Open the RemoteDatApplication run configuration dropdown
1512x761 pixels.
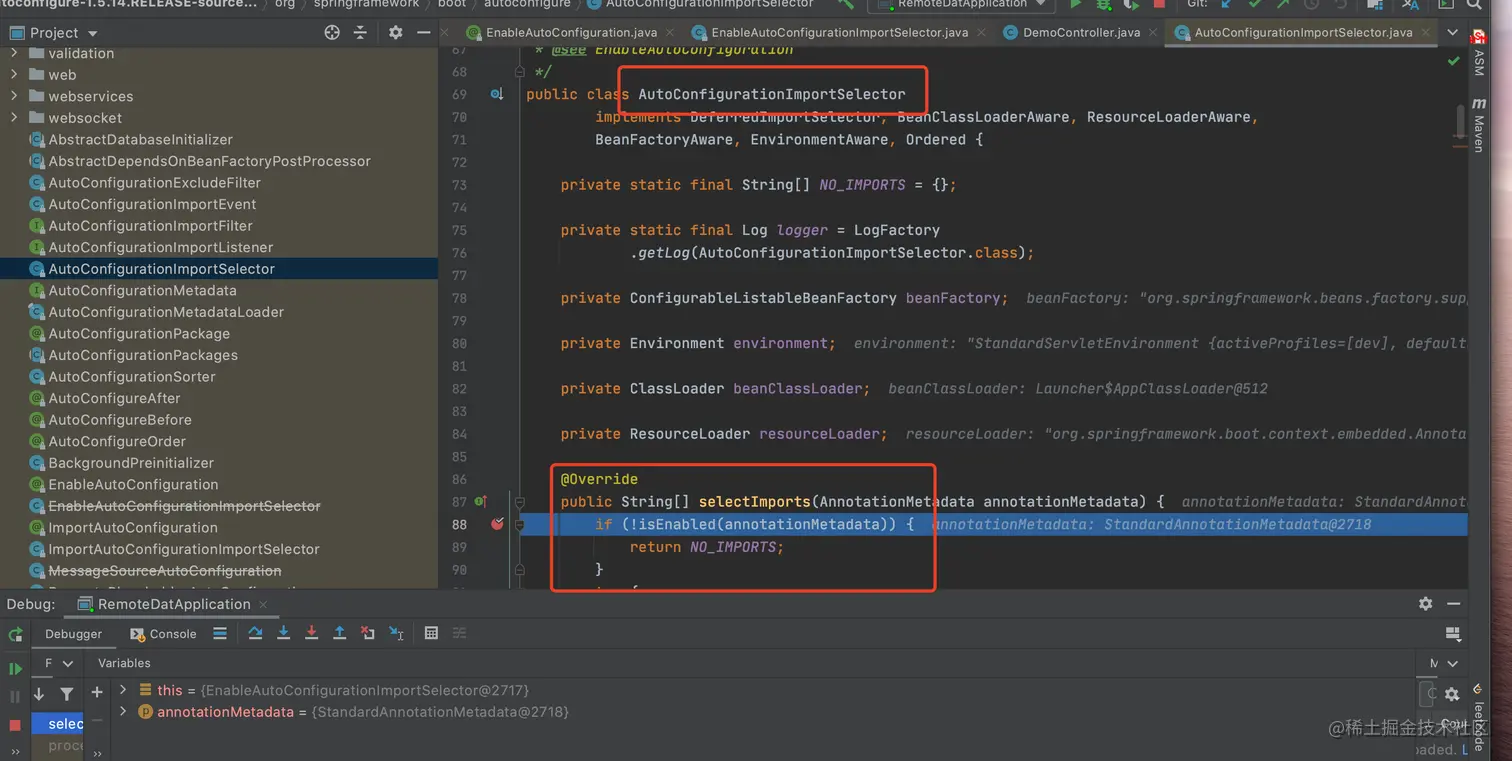[x=961, y=5]
